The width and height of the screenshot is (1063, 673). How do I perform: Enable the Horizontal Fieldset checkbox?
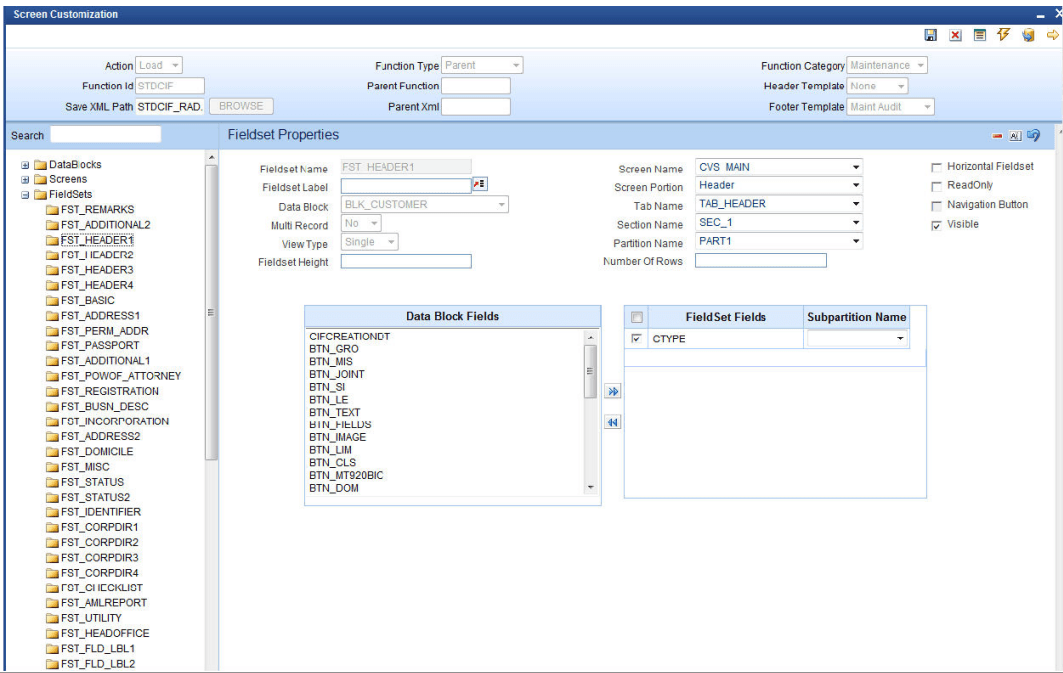click(x=936, y=167)
